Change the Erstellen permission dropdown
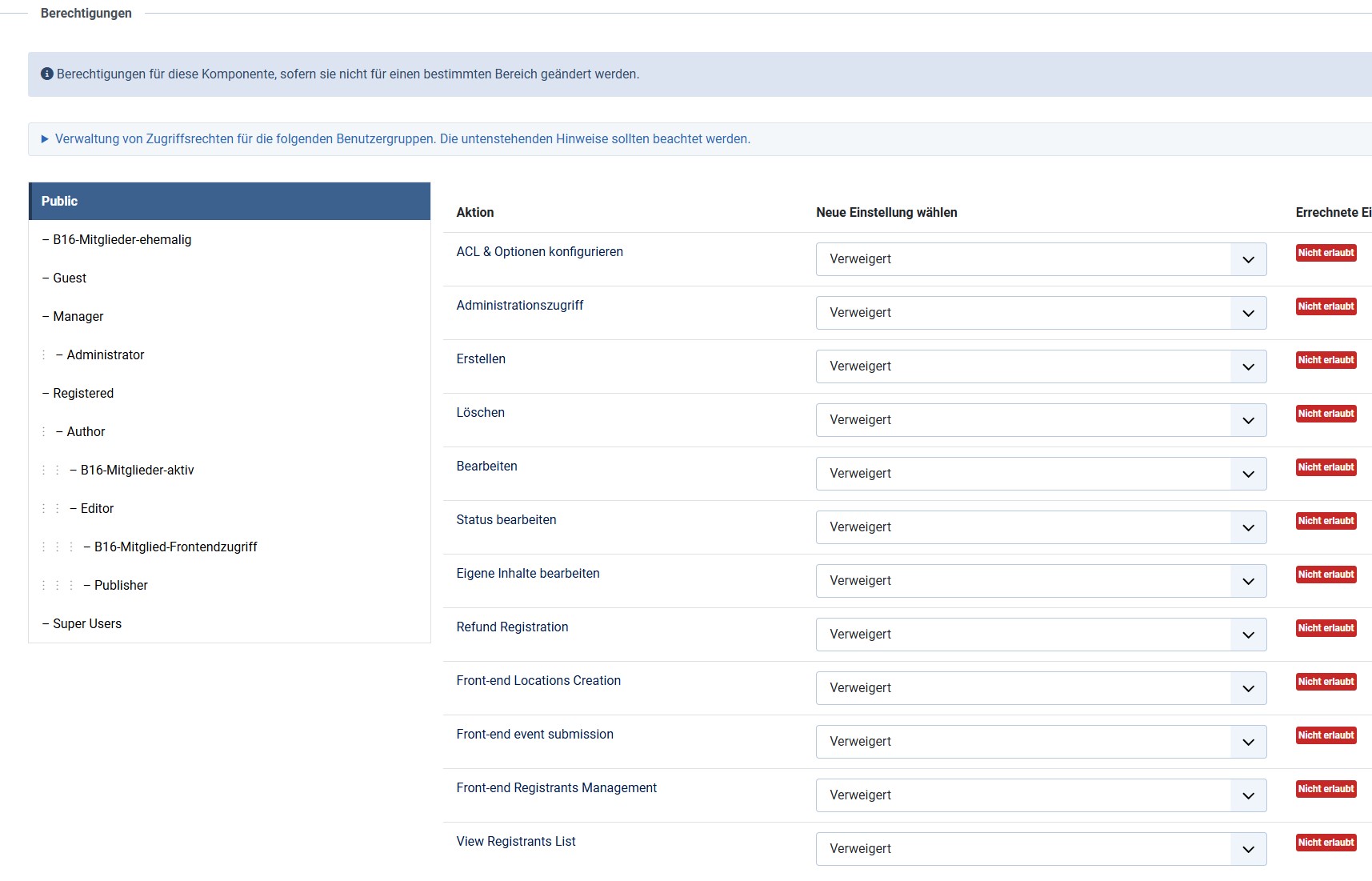The height and width of the screenshot is (881, 1372). (1040, 366)
